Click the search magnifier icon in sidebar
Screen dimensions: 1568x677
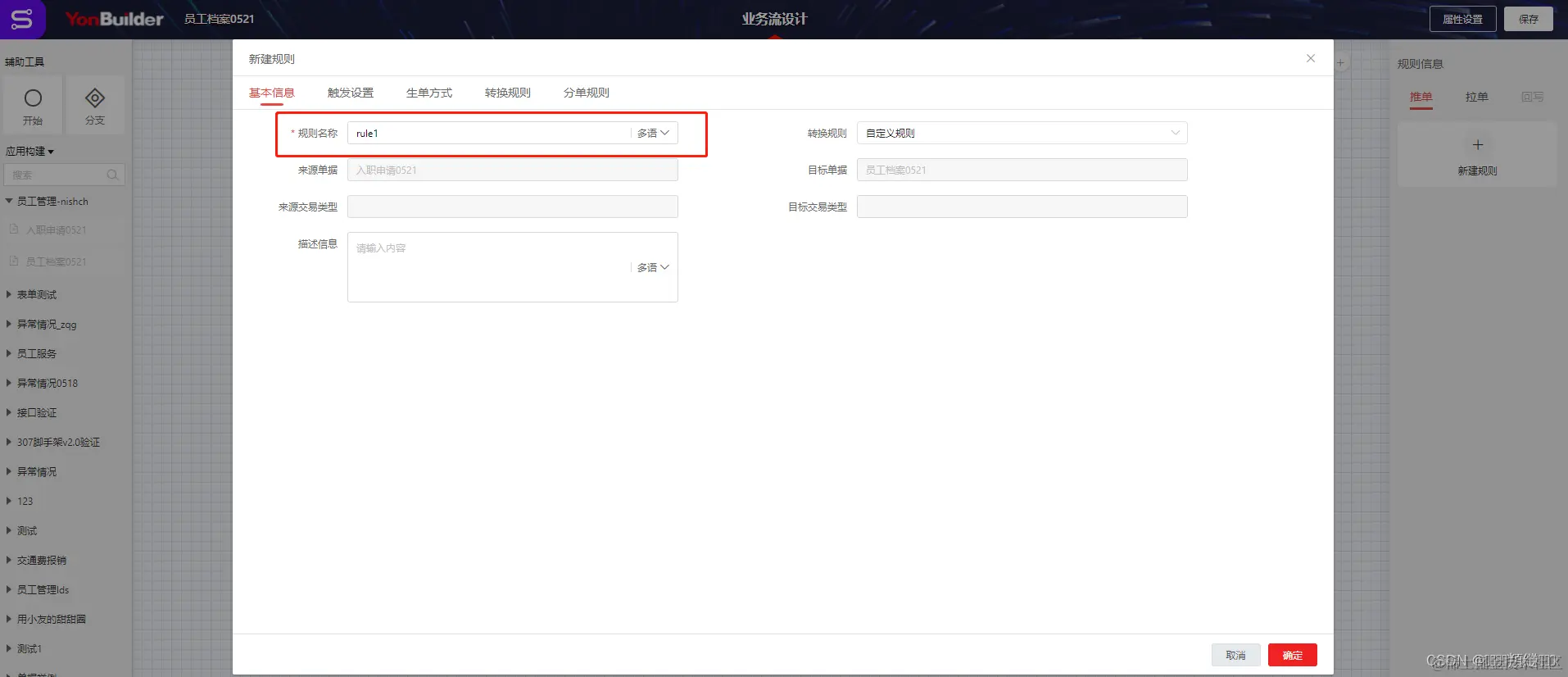[112, 175]
